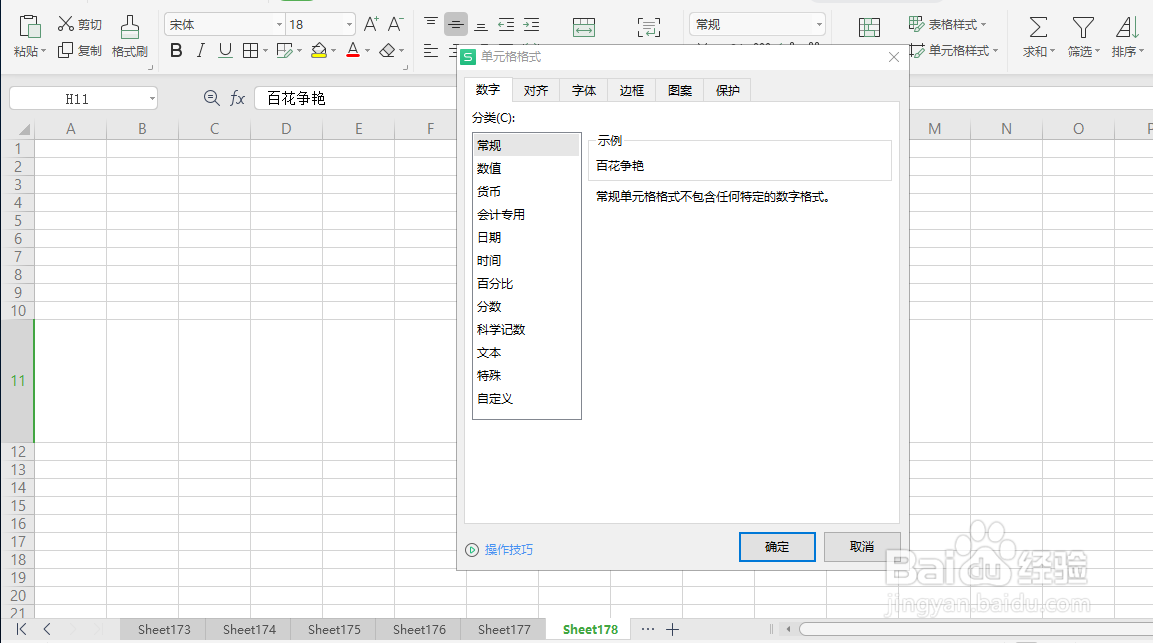Select 文本 in the category list
Image resolution: width=1153 pixels, height=643 pixels.
[489, 352]
